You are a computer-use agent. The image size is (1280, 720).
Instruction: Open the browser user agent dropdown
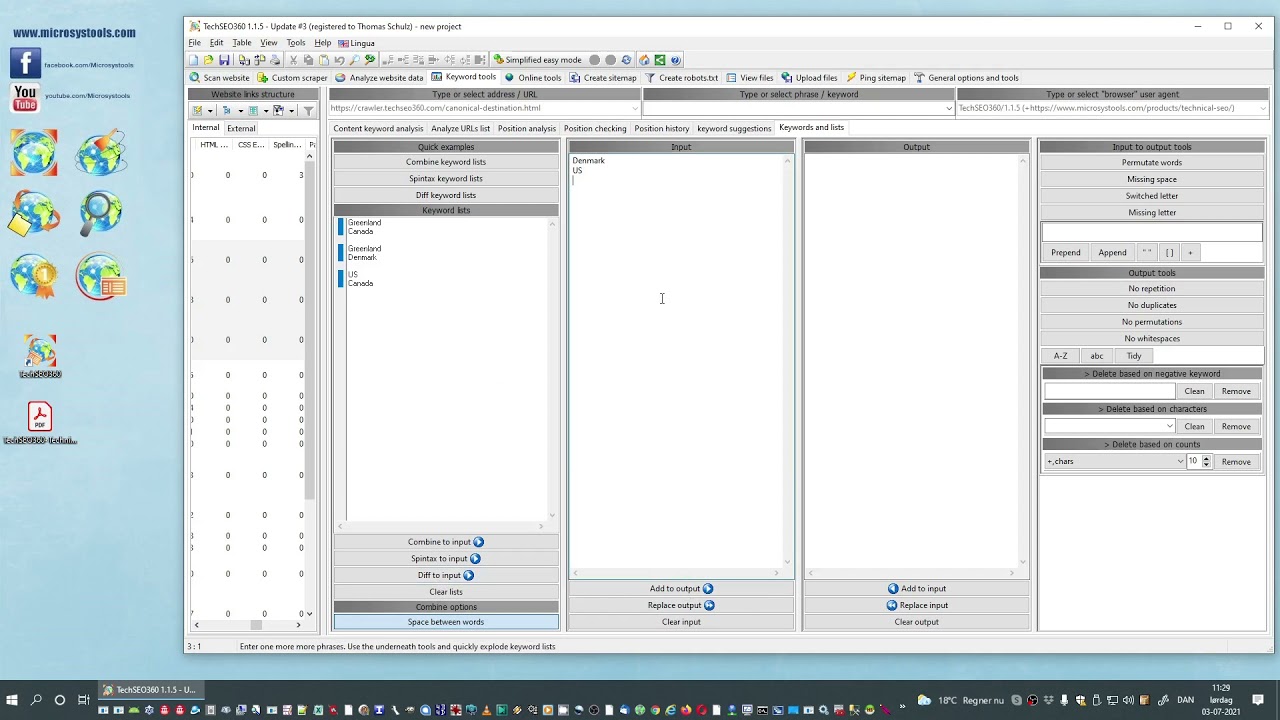(x=1263, y=108)
